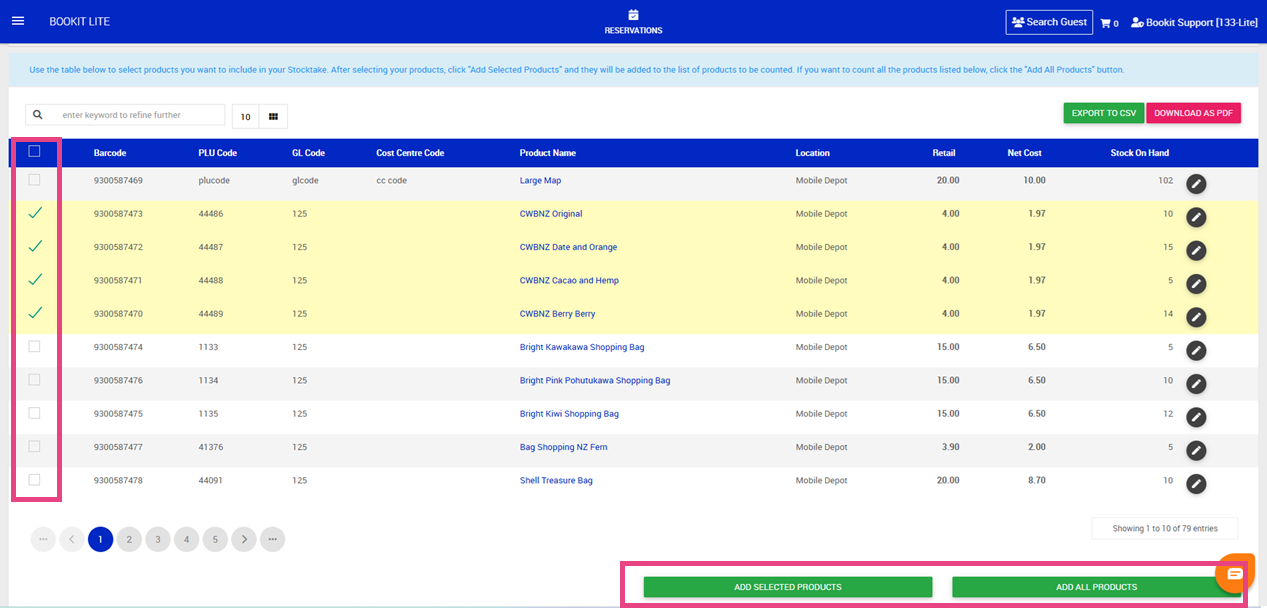Edit the Large Map product

tap(1196, 183)
